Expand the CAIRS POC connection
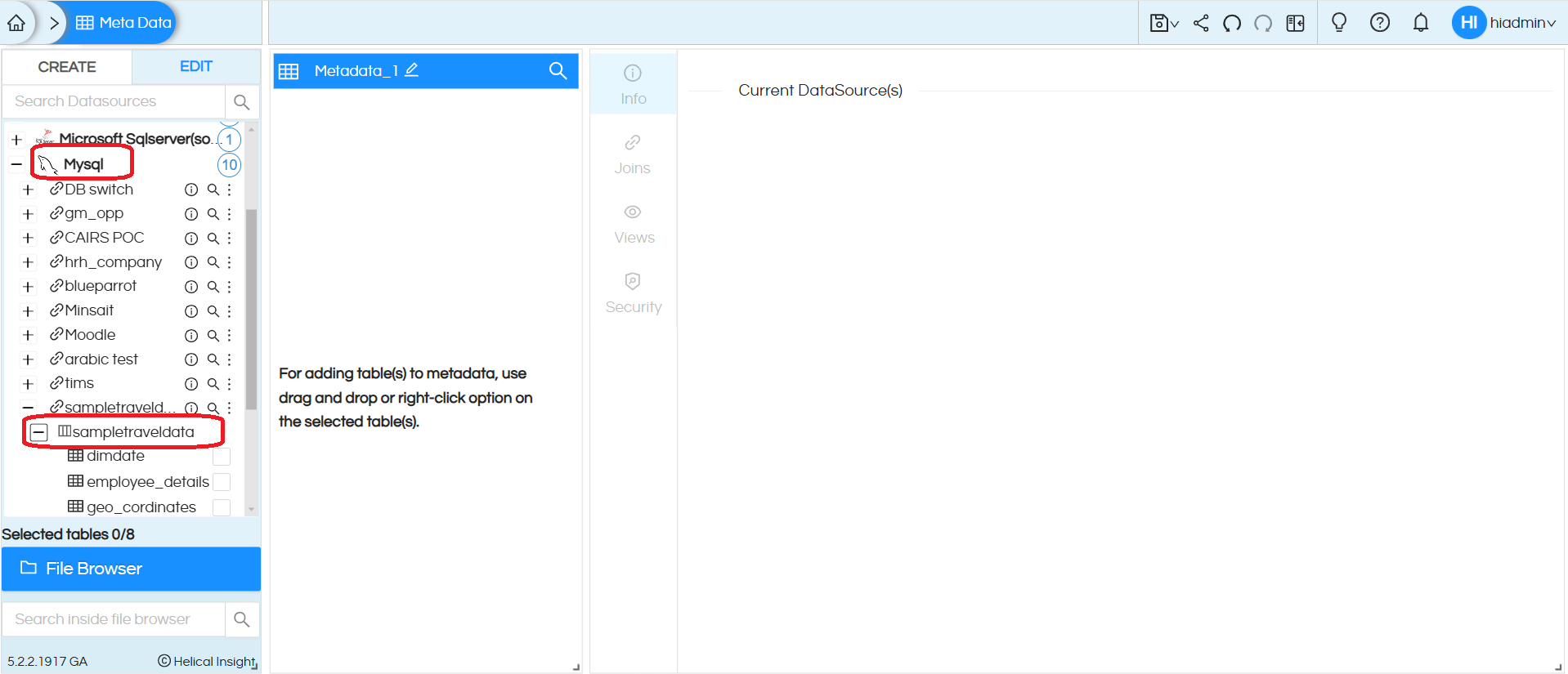 29,238
